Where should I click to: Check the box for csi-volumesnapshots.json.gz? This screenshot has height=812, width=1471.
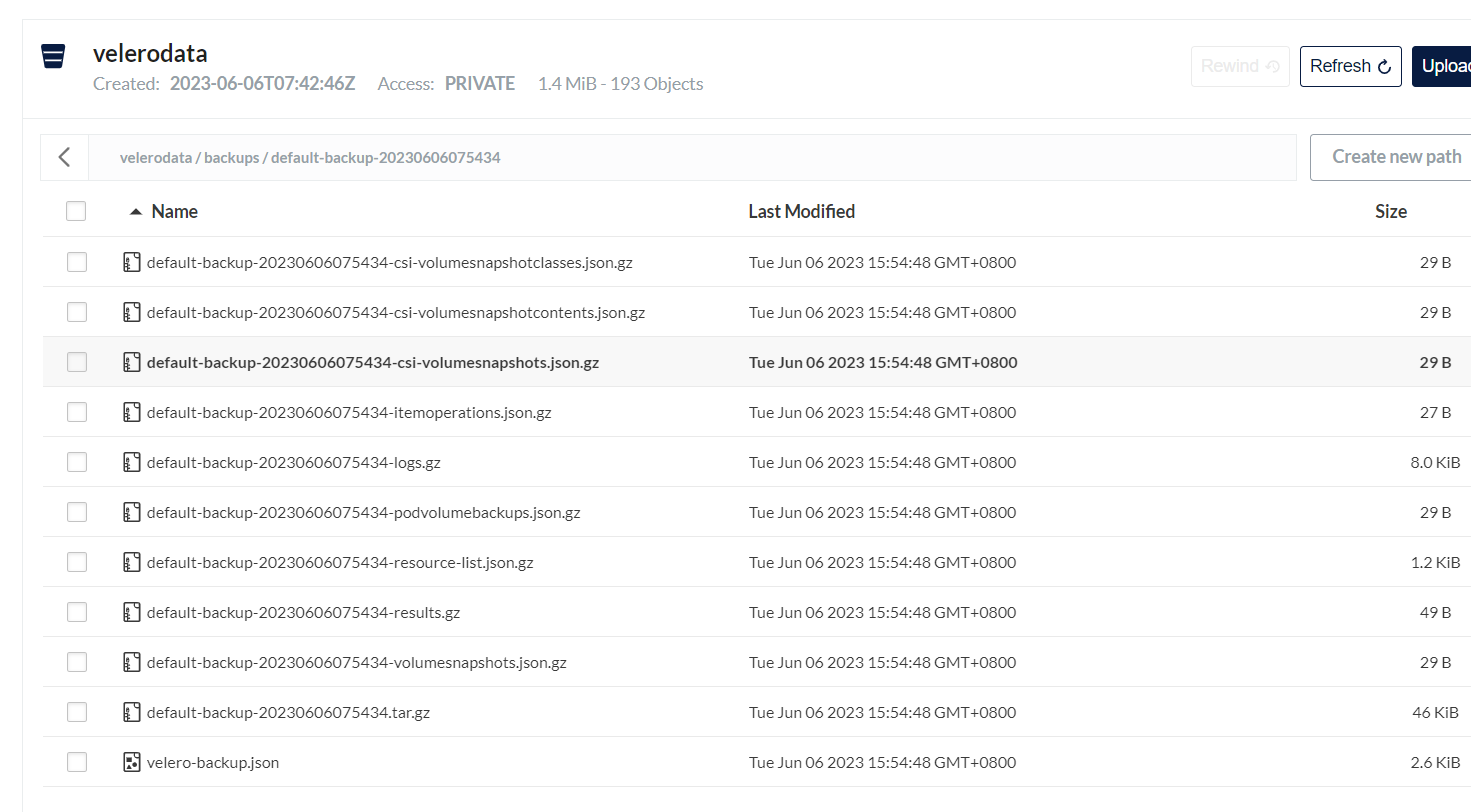tap(77, 363)
